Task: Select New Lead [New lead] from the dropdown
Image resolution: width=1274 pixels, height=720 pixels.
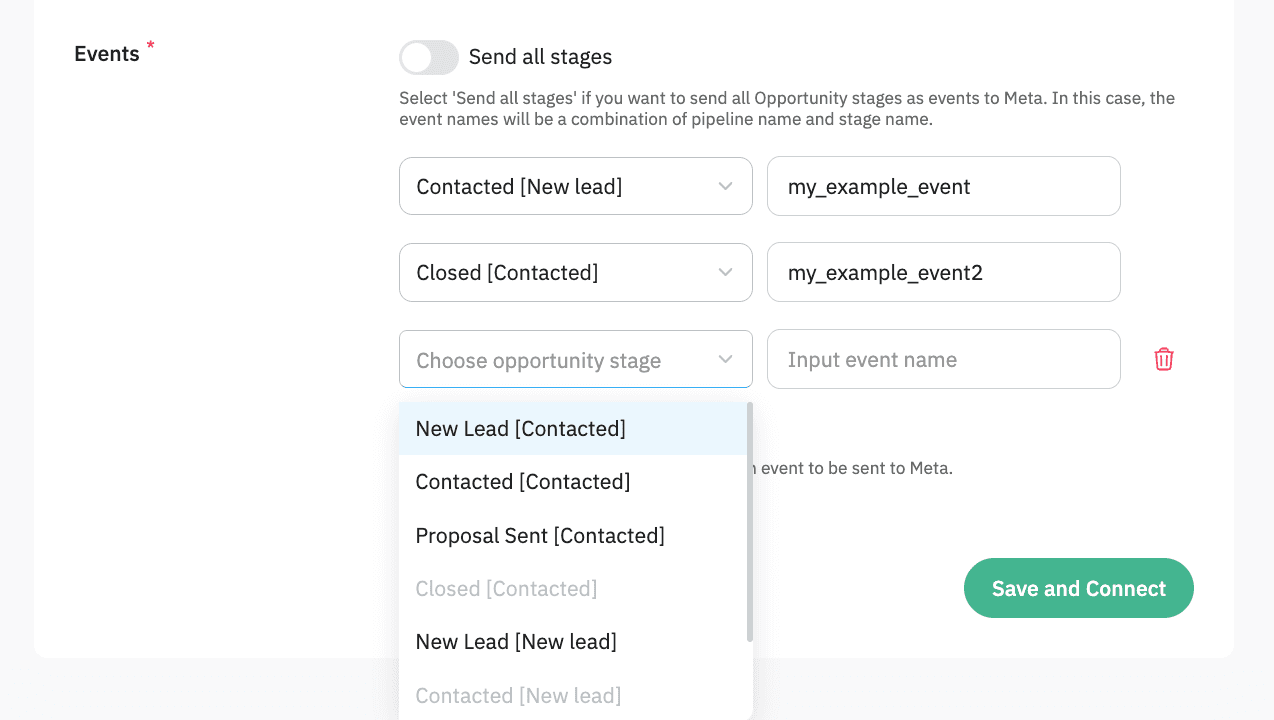Action: [x=516, y=641]
